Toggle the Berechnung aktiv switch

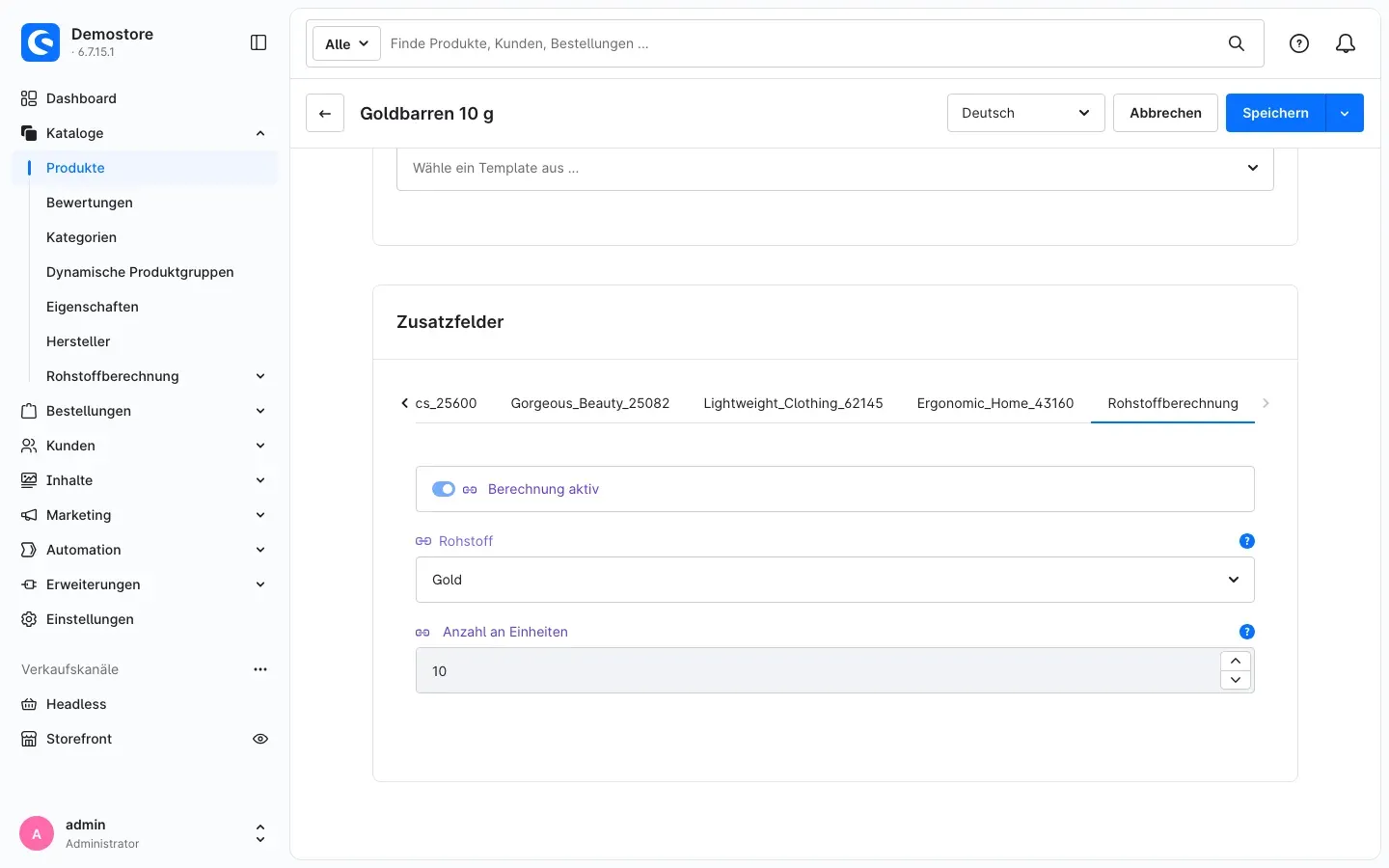[444, 489]
